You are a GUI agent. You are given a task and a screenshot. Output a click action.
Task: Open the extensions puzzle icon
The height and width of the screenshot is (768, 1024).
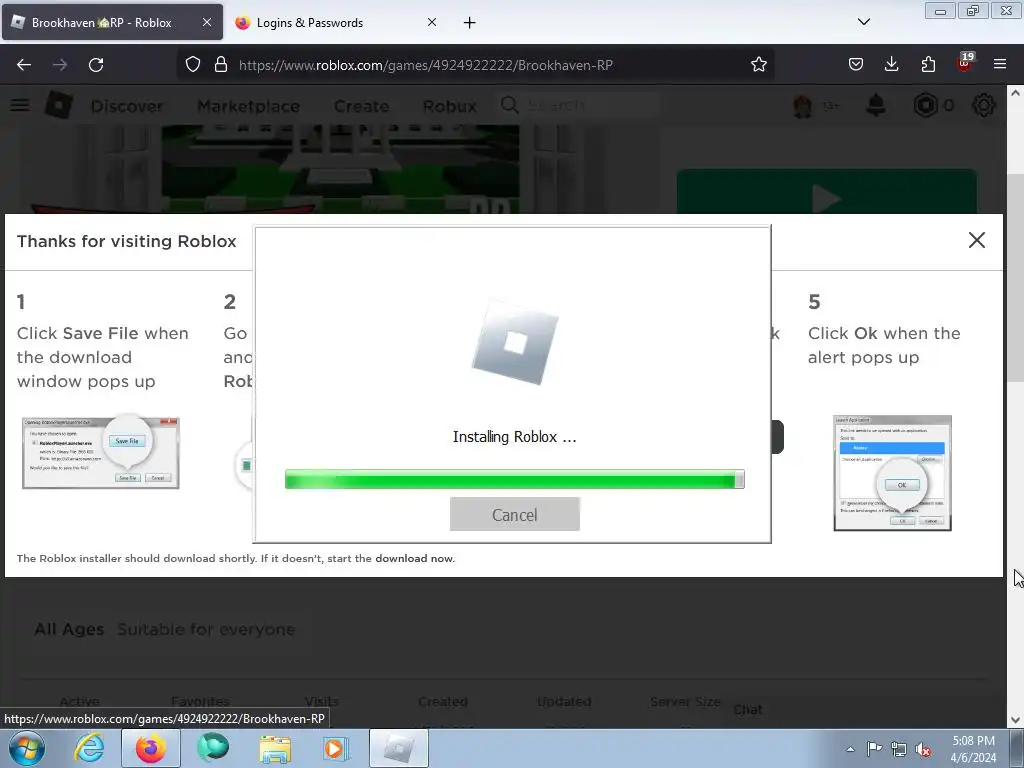[928, 65]
